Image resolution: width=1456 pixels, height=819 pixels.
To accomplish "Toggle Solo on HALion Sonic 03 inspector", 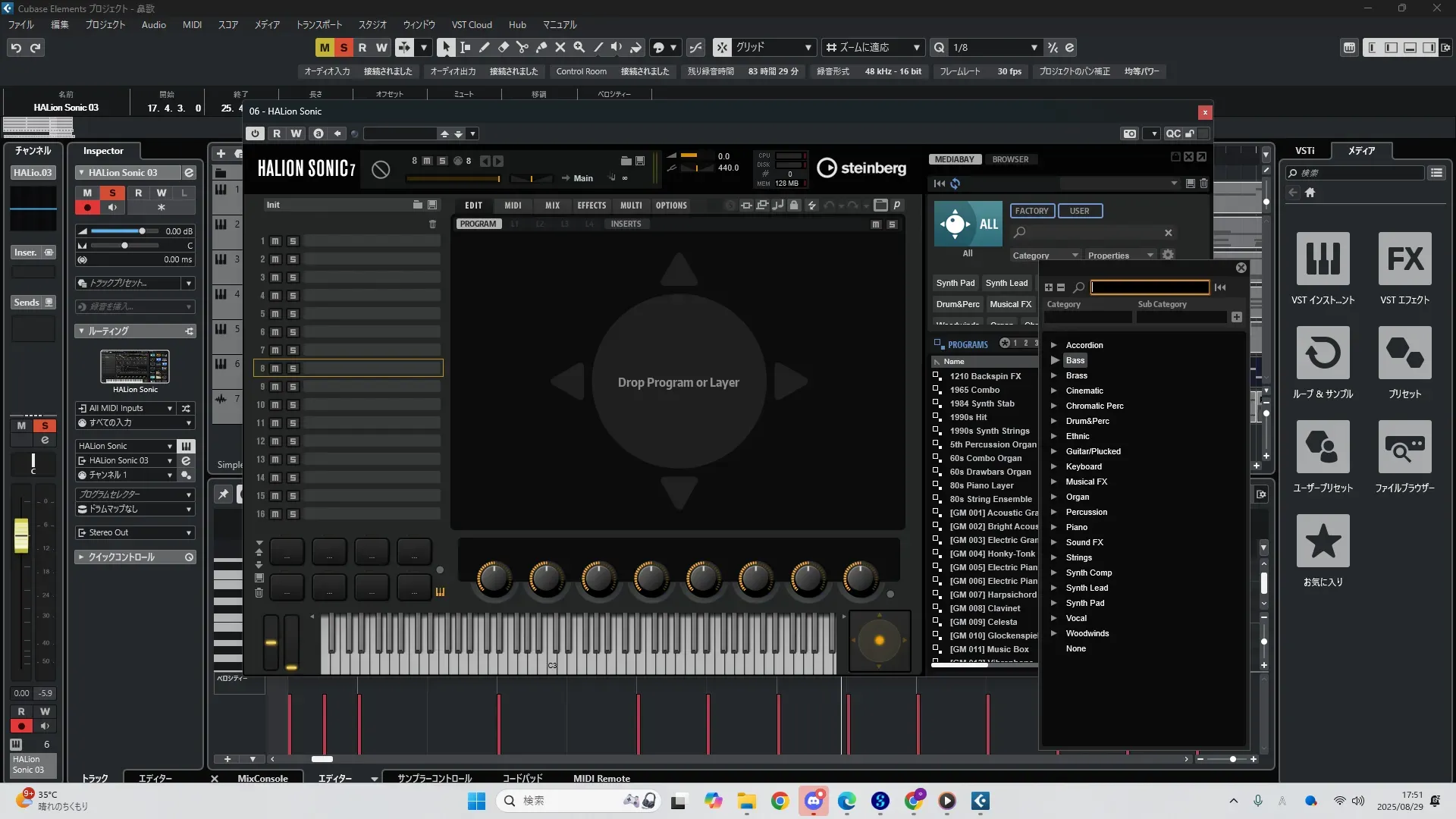I will pos(112,193).
